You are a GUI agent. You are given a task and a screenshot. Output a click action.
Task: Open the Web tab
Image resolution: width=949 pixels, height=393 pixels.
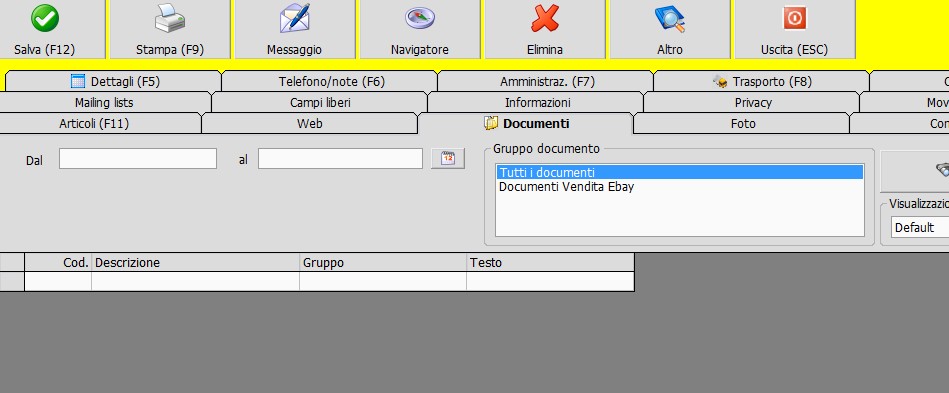(x=310, y=124)
